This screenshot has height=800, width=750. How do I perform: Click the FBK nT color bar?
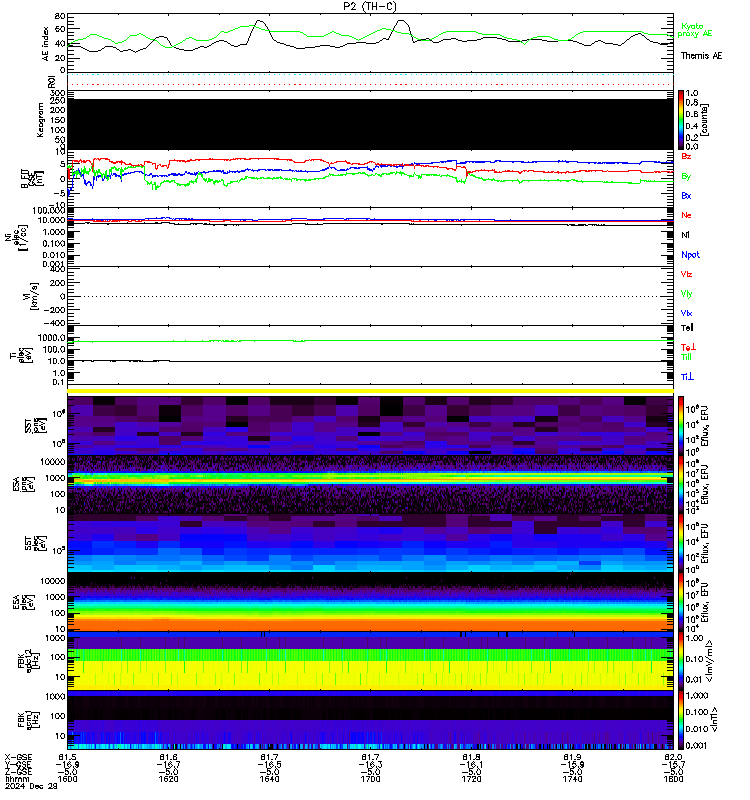tap(681, 720)
